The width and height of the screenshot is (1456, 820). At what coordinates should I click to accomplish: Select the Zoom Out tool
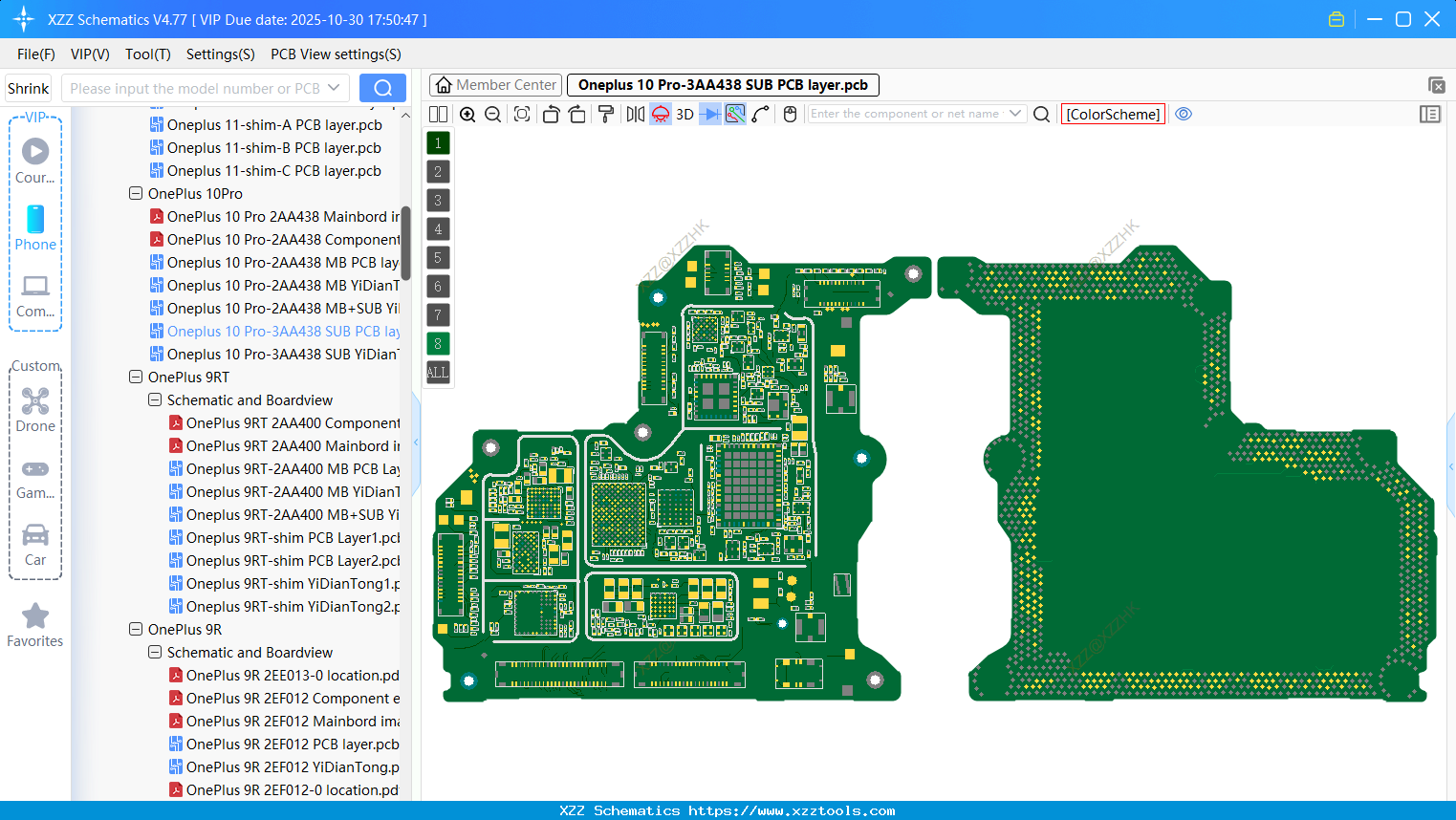pos(491,114)
